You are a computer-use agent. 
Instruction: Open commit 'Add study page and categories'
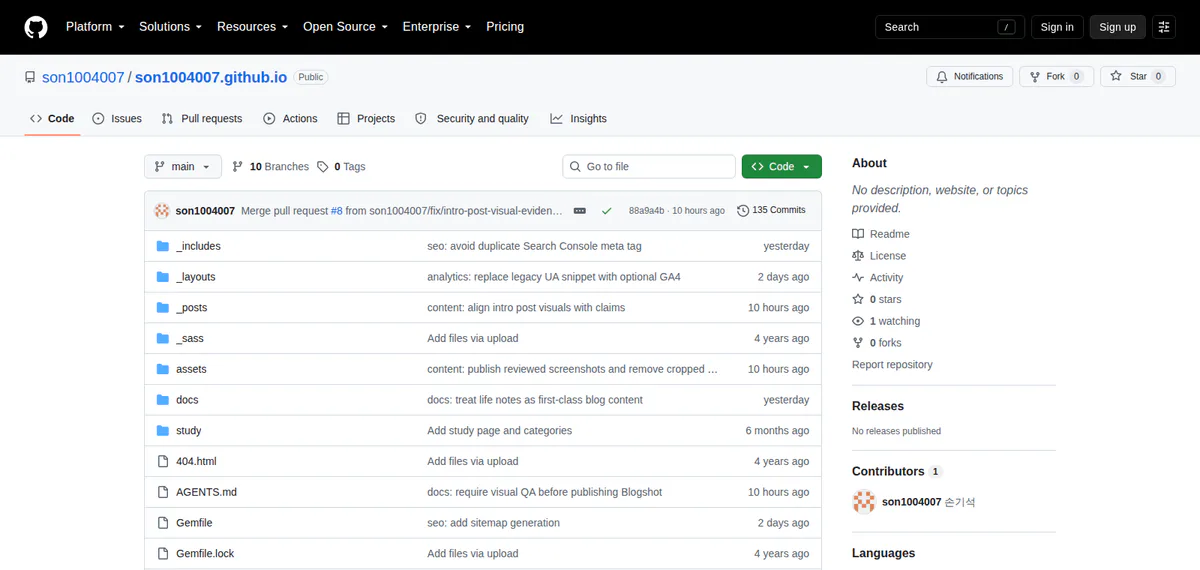pyautogui.click(x=499, y=431)
